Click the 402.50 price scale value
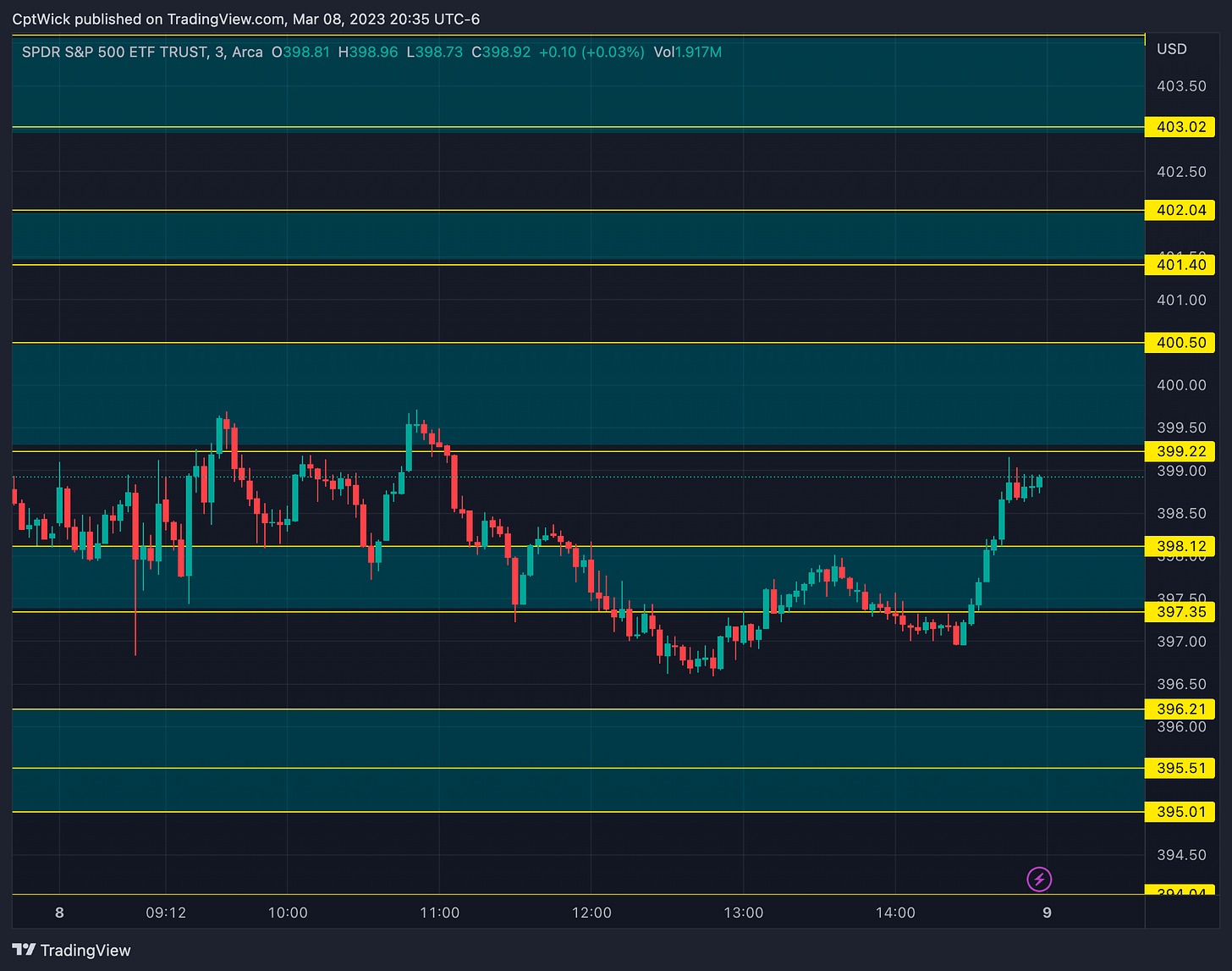 [x=1181, y=172]
